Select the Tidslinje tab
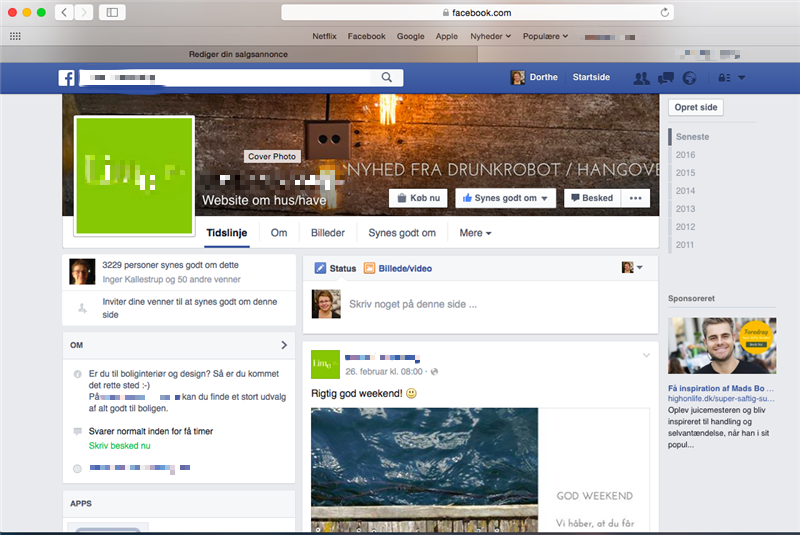This screenshot has height=535, width=800. (227, 233)
